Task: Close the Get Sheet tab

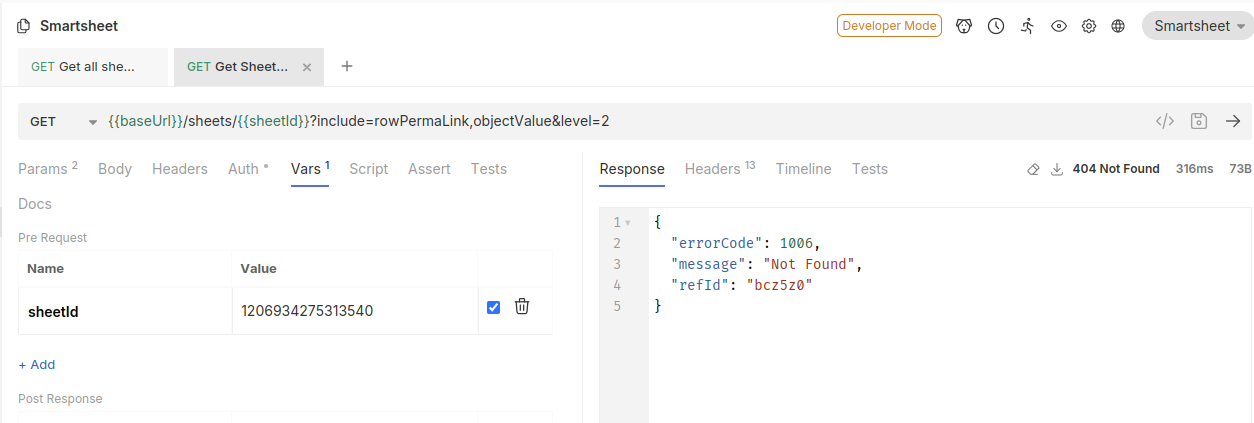Action: pyautogui.click(x=307, y=67)
